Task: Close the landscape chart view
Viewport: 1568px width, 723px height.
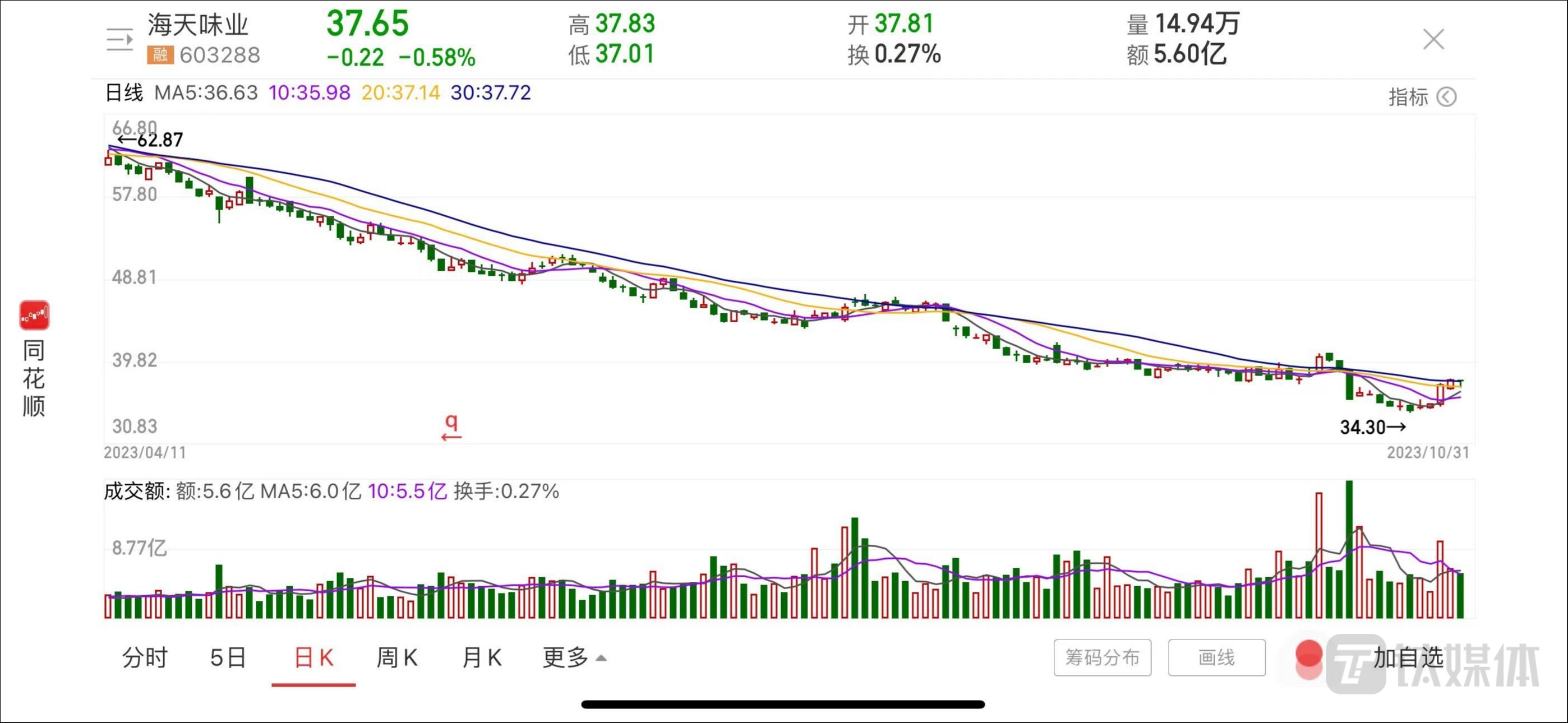Action: pos(1433,40)
